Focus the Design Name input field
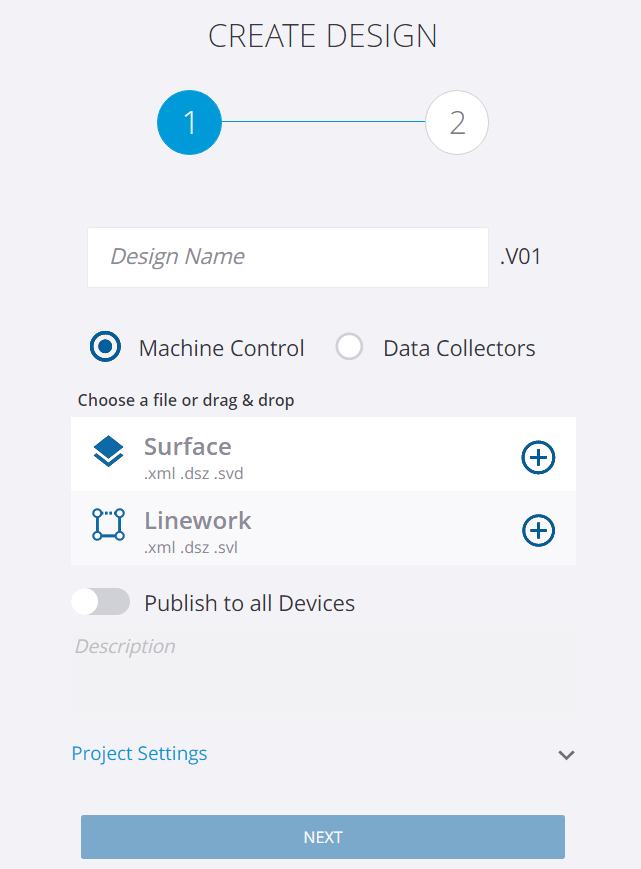The width and height of the screenshot is (641, 869). click(x=288, y=257)
